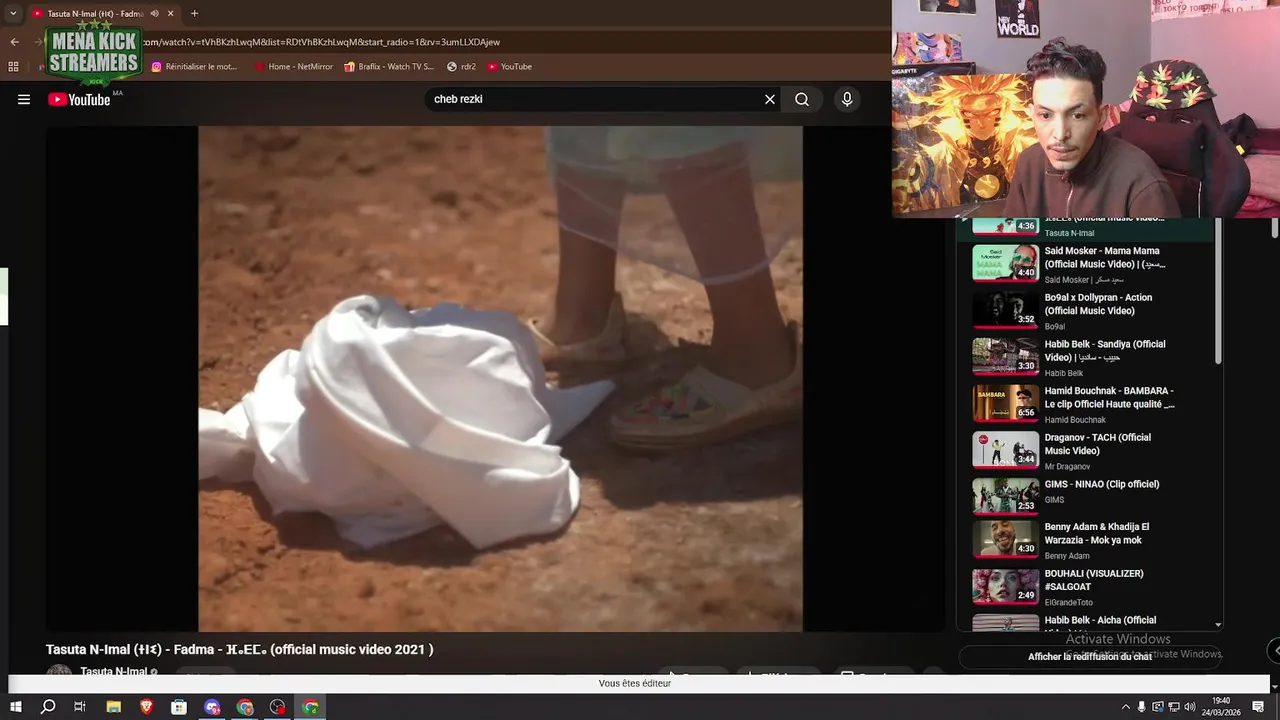Clear the search text with the X icon
This screenshot has width=1280, height=720.
coord(770,99)
